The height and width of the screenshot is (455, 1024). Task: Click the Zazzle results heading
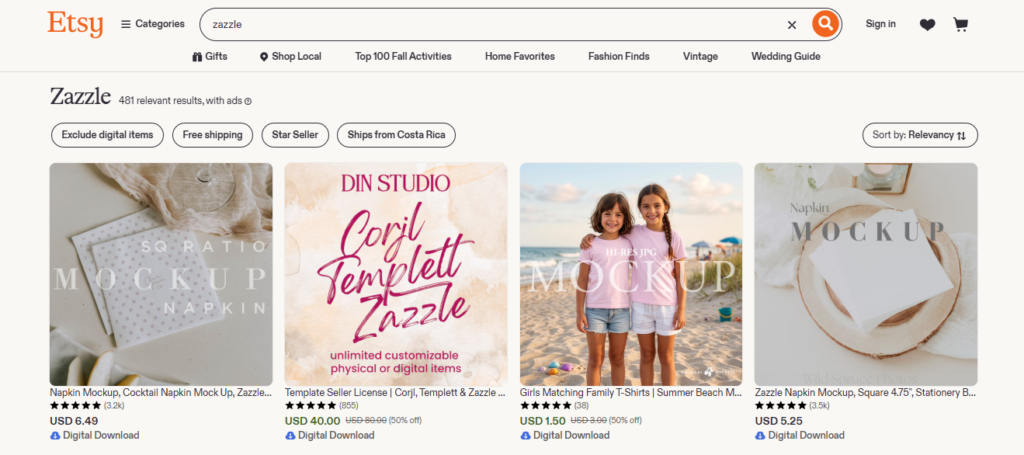click(x=80, y=97)
